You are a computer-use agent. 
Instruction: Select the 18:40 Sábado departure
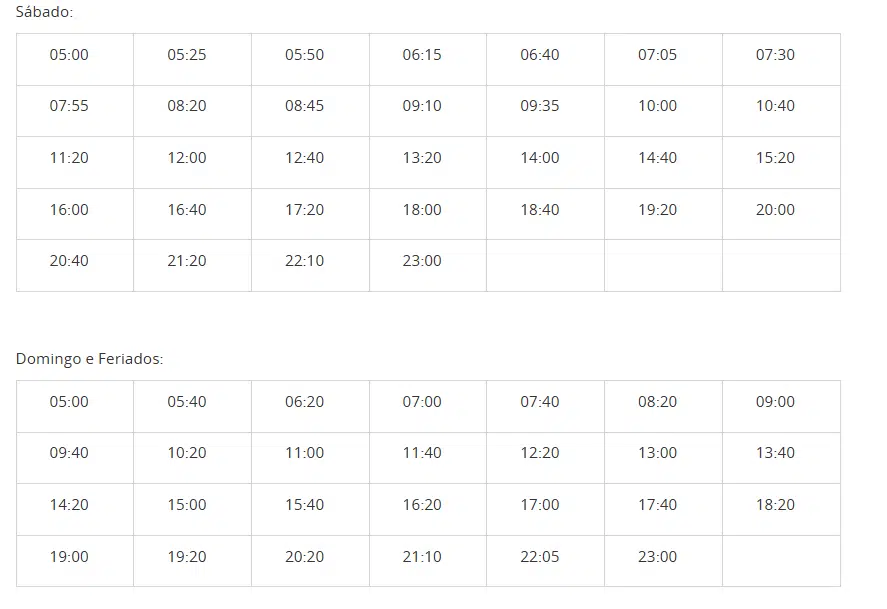[x=540, y=210]
